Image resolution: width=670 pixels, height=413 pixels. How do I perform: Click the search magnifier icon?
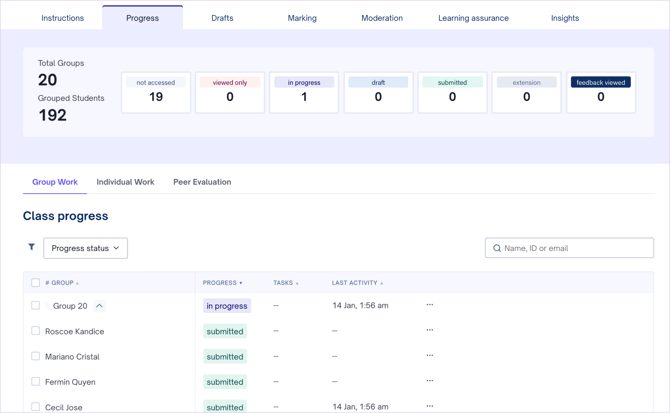pyautogui.click(x=497, y=248)
